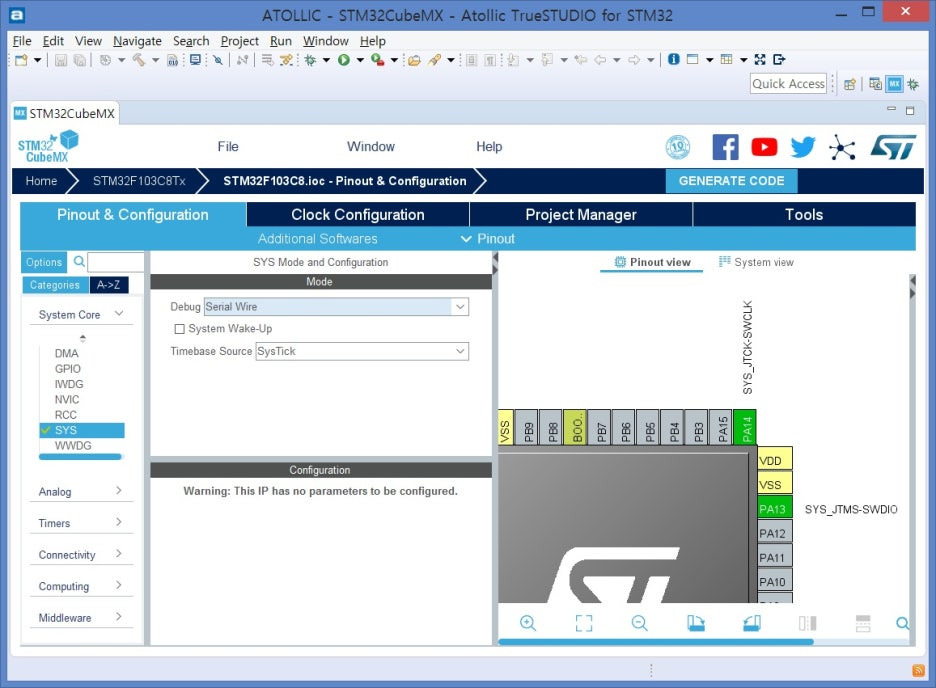Fit the chip to view with the frame icon
The image size is (936, 688).
tap(584, 624)
